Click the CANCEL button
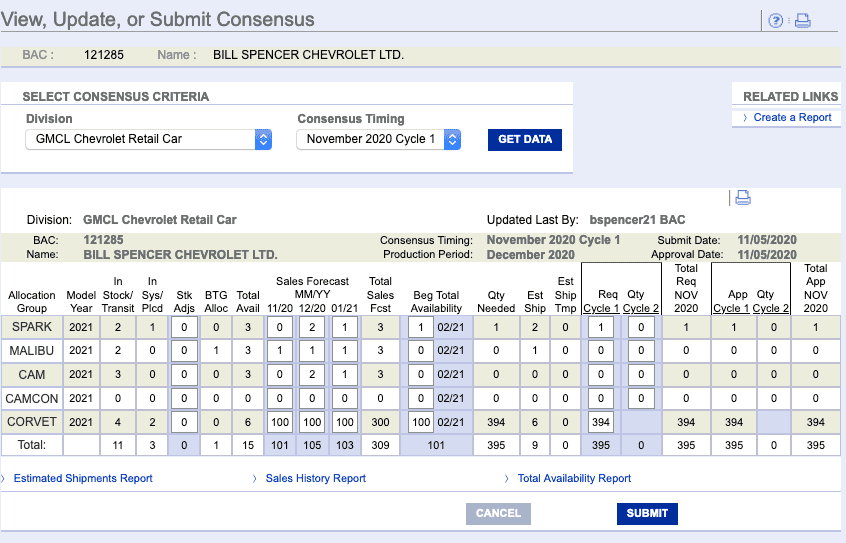Image resolution: width=846 pixels, height=543 pixels. (x=498, y=513)
